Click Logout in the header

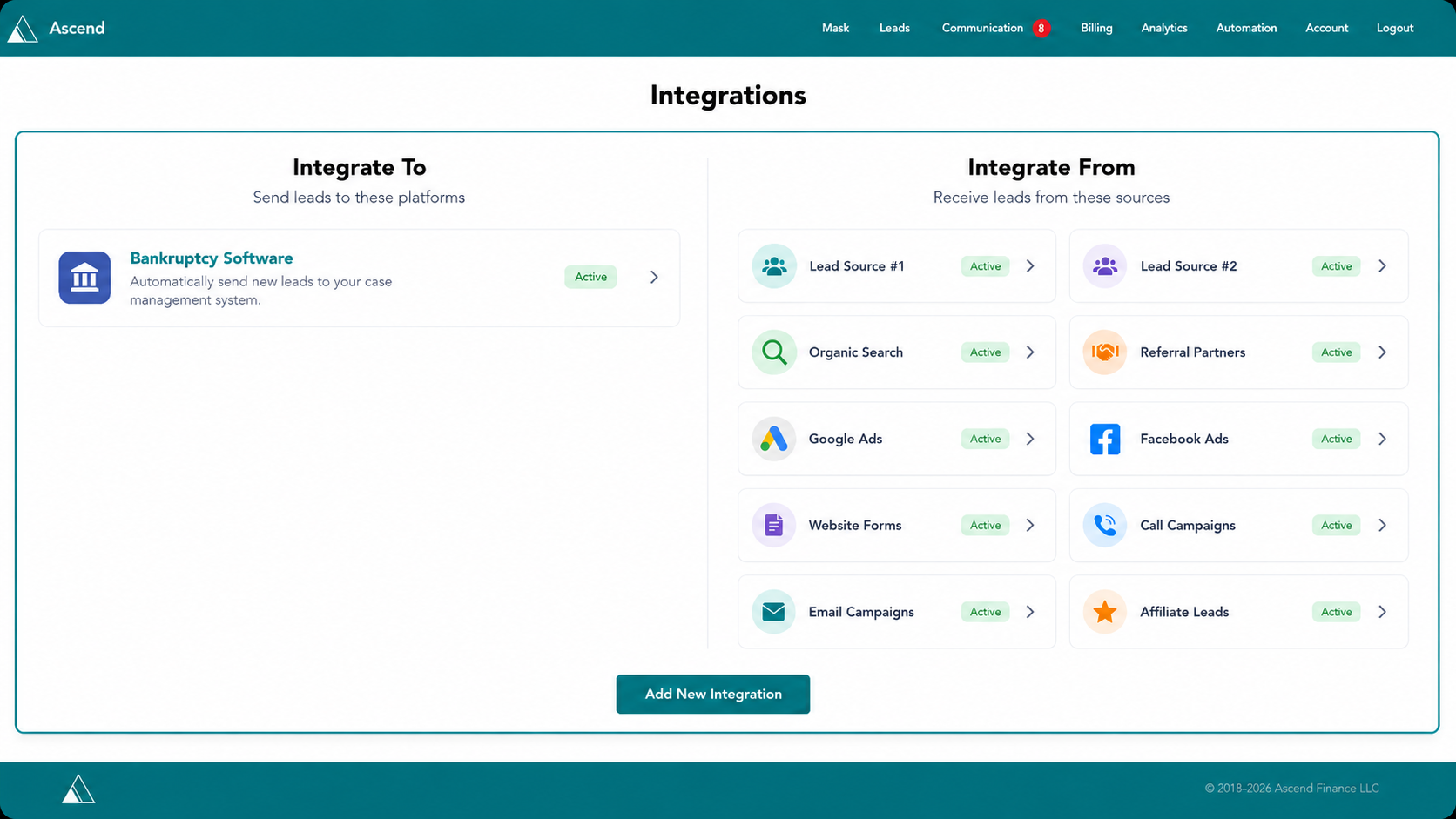[x=1395, y=28]
